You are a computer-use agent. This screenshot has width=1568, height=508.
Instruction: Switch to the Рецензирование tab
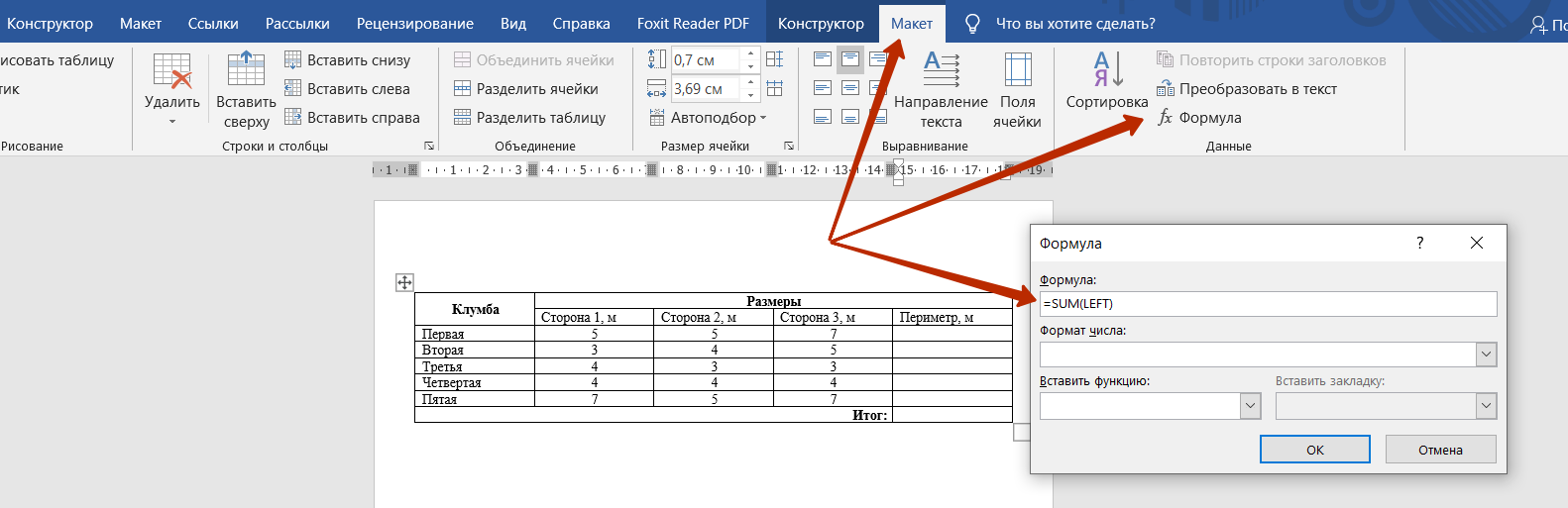coord(415,24)
